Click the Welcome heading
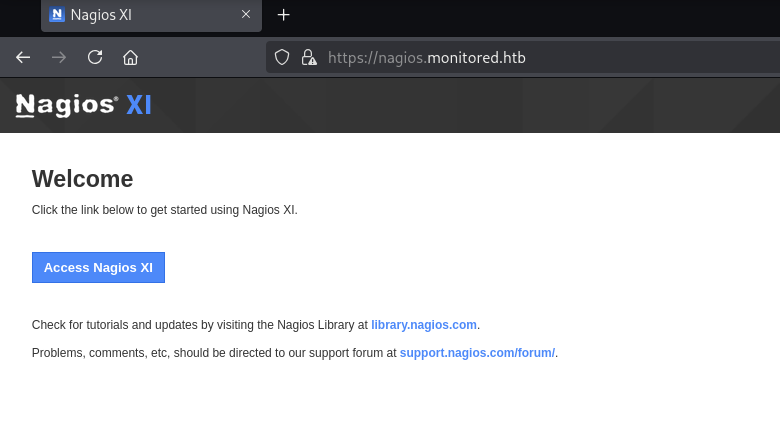The image size is (780, 426). (x=83, y=179)
